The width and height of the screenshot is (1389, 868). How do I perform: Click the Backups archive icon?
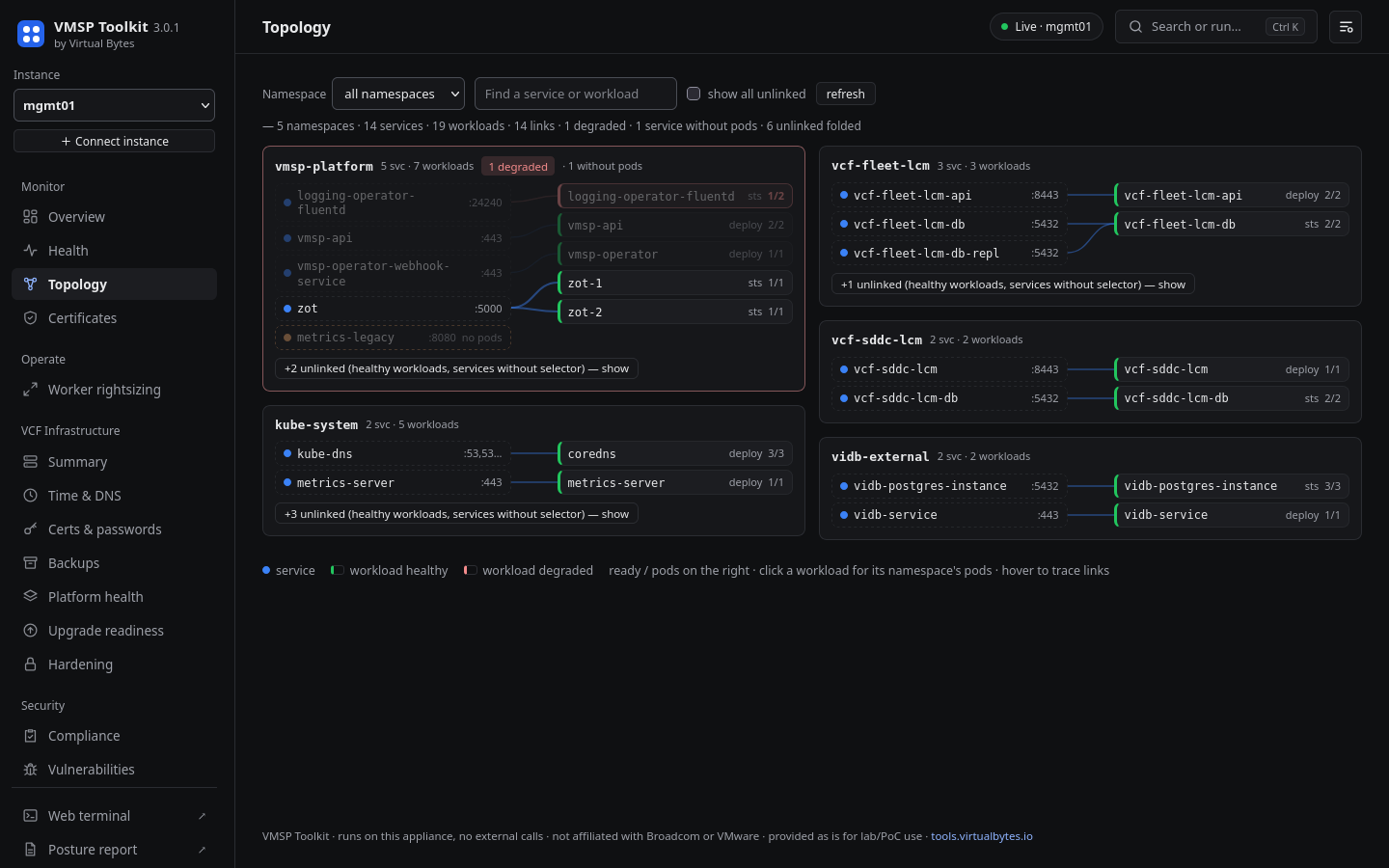click(x=30, y=563)
